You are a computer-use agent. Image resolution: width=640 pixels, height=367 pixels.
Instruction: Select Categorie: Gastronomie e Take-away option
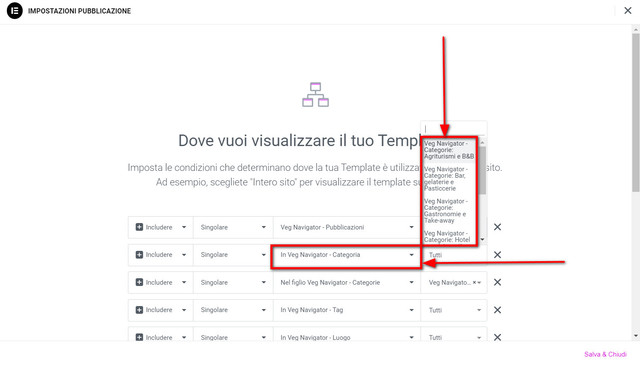point(450,211)
